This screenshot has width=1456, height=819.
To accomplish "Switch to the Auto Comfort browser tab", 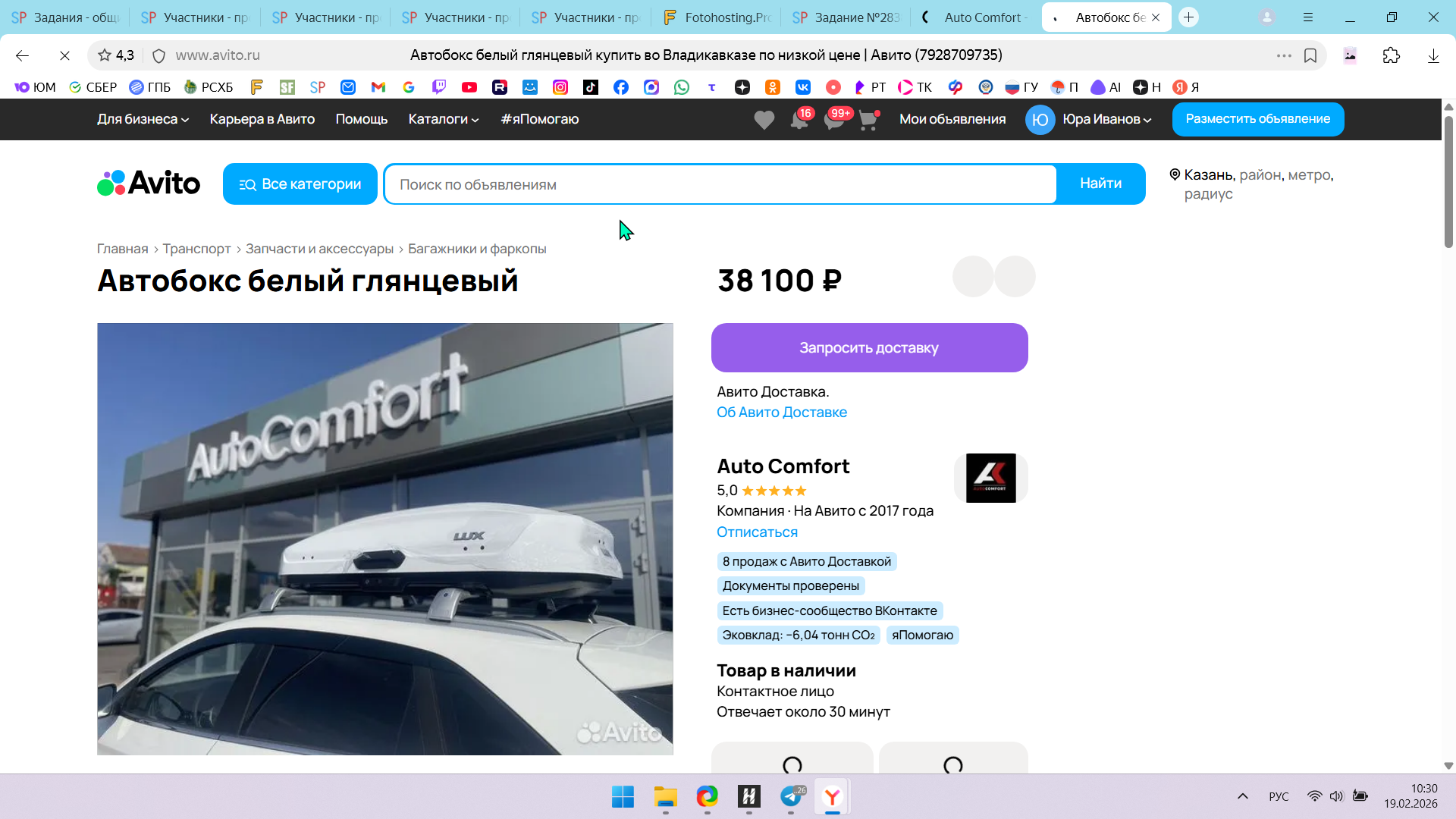I will [x=977, y=17].
